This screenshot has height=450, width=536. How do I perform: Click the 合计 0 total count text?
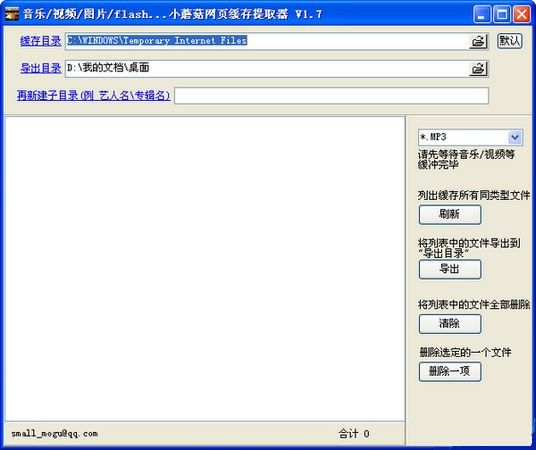click(x=354, y=434)
